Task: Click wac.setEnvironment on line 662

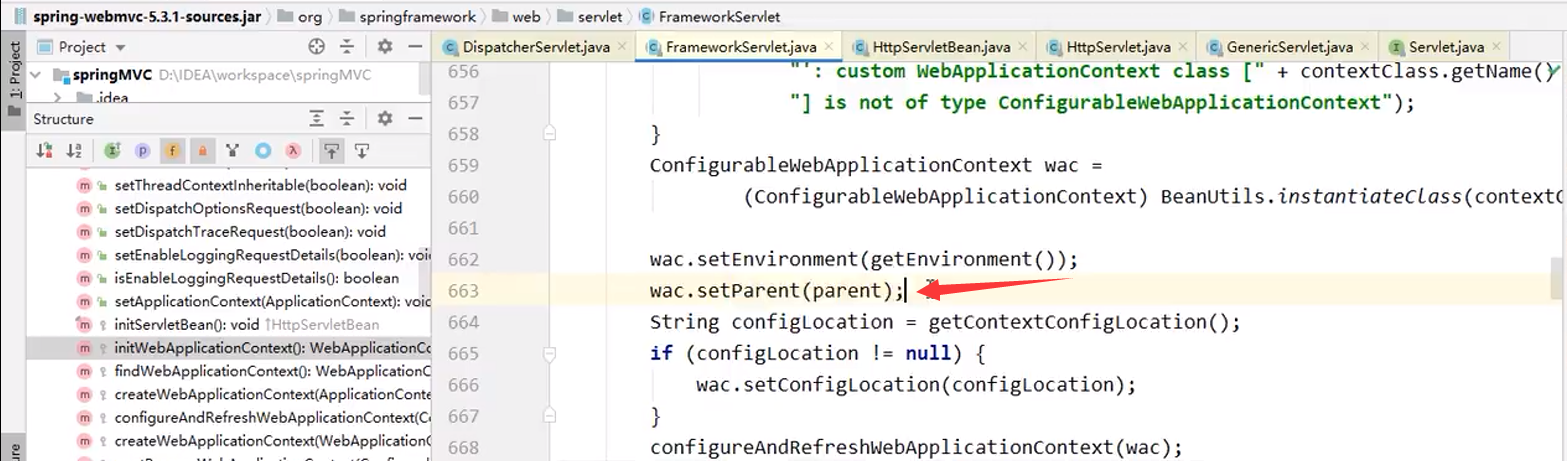Action: pyautogui.click(x=754, y=260)
